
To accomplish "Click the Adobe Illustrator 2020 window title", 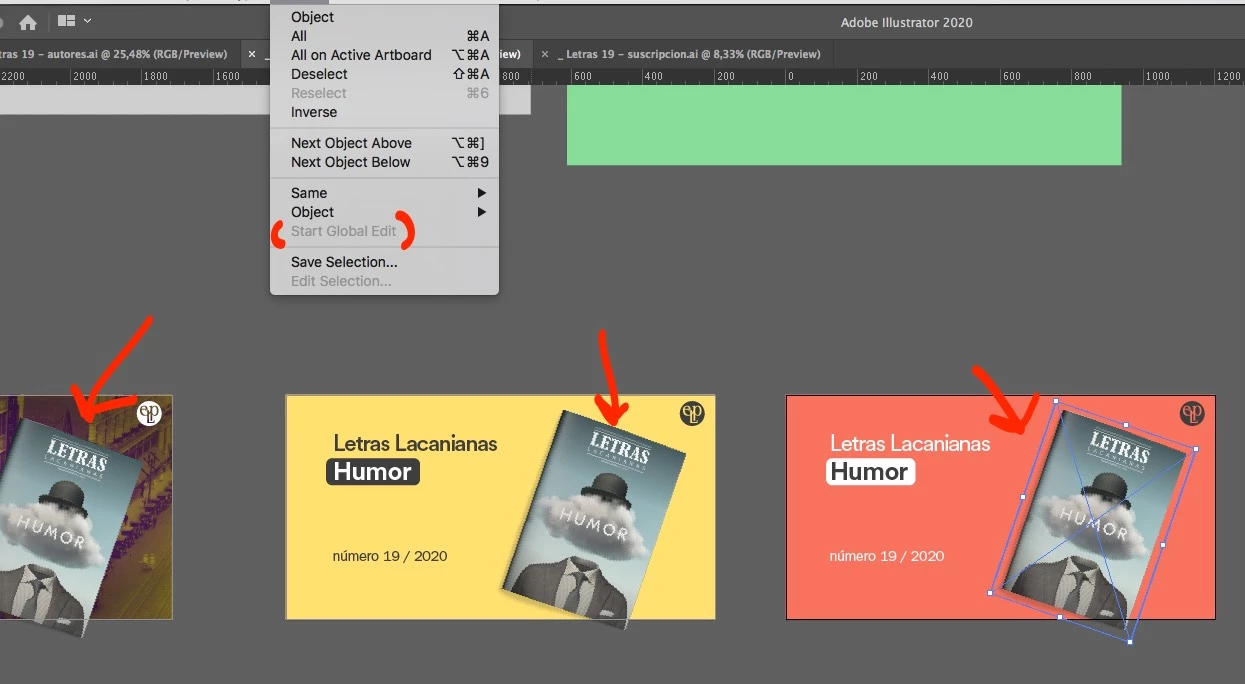I will 906,22.
